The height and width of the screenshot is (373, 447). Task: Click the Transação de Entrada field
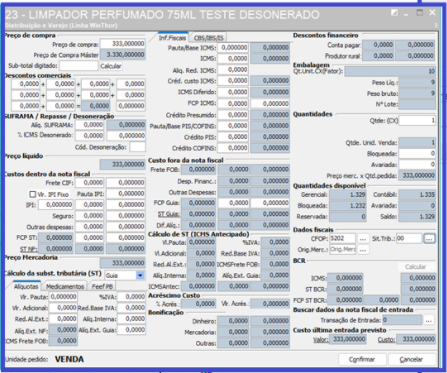click(402, 320)
